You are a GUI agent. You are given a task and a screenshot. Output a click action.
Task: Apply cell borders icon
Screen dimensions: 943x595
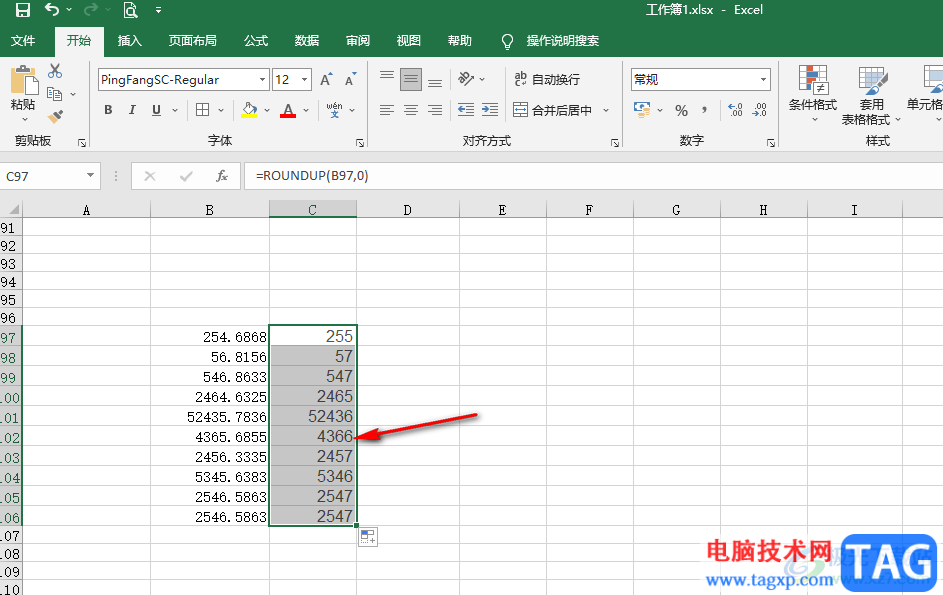(x=203, y=110)
